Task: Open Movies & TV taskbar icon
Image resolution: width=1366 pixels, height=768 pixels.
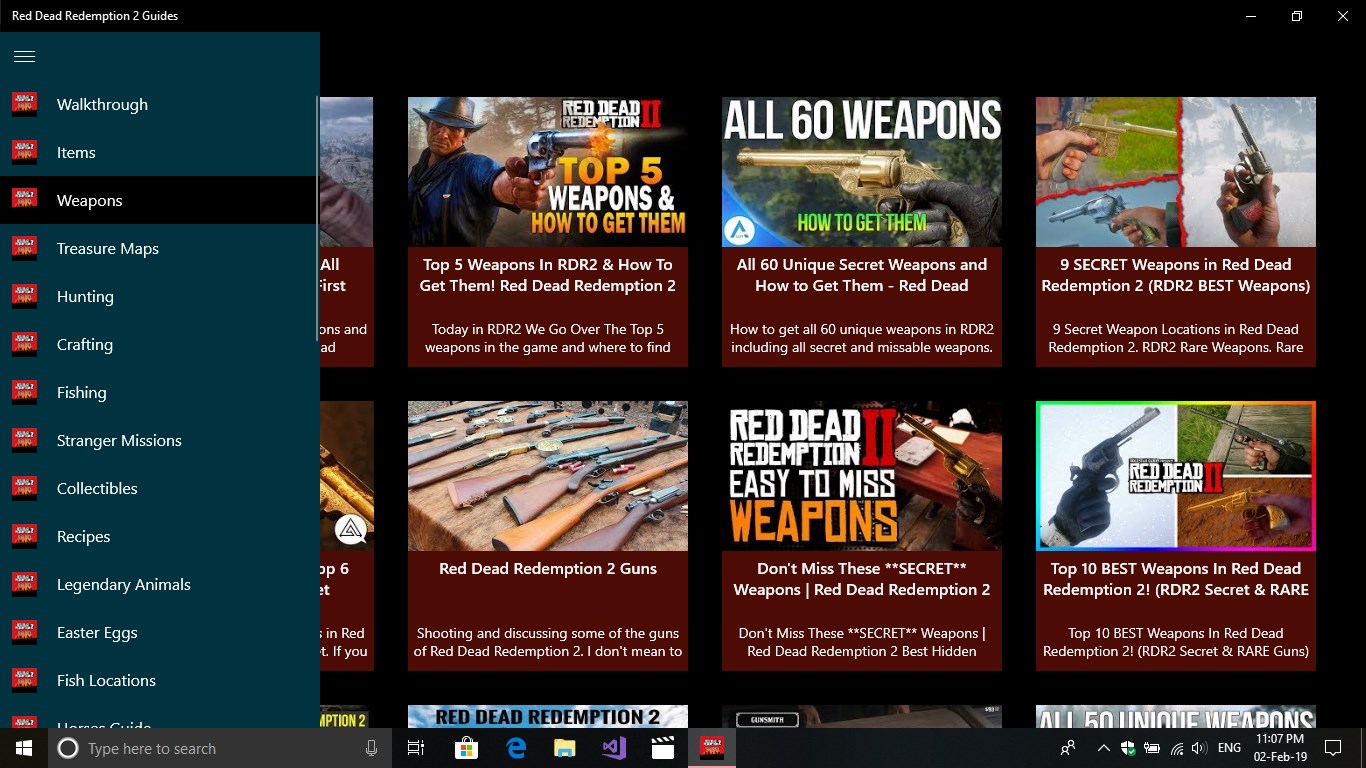Action: 662,748
